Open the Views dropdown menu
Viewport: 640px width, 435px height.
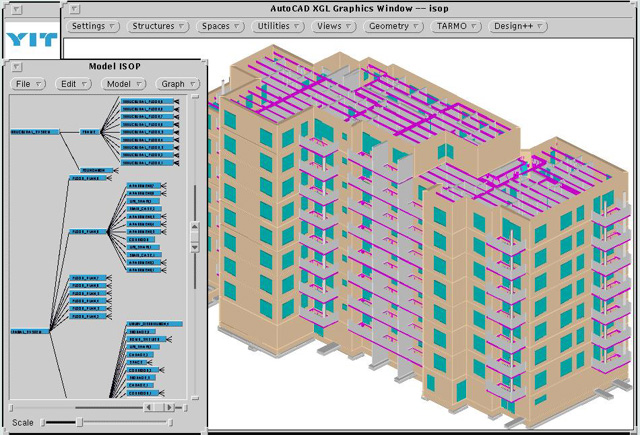coord(335,27)
